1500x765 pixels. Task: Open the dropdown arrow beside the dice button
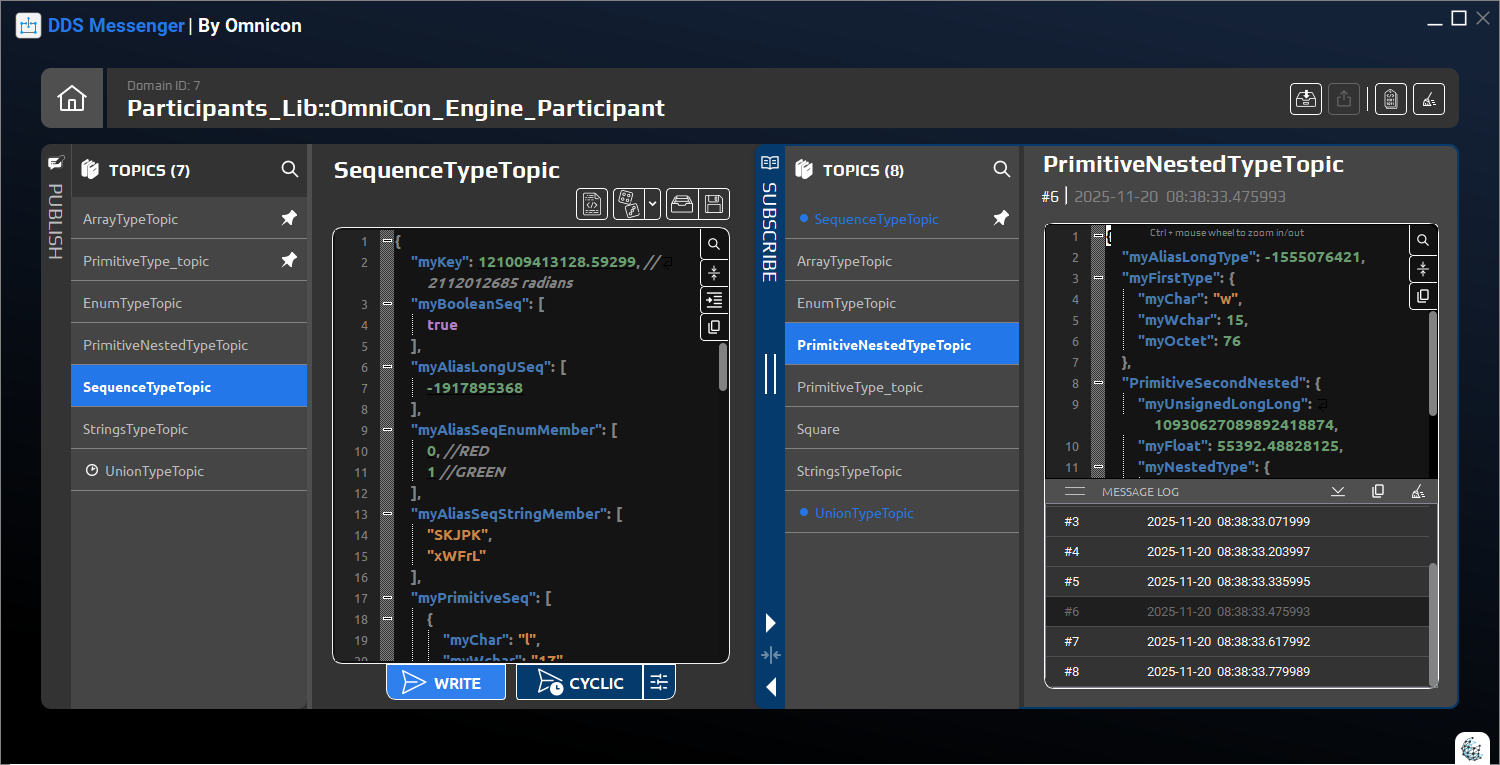(653, 204)
